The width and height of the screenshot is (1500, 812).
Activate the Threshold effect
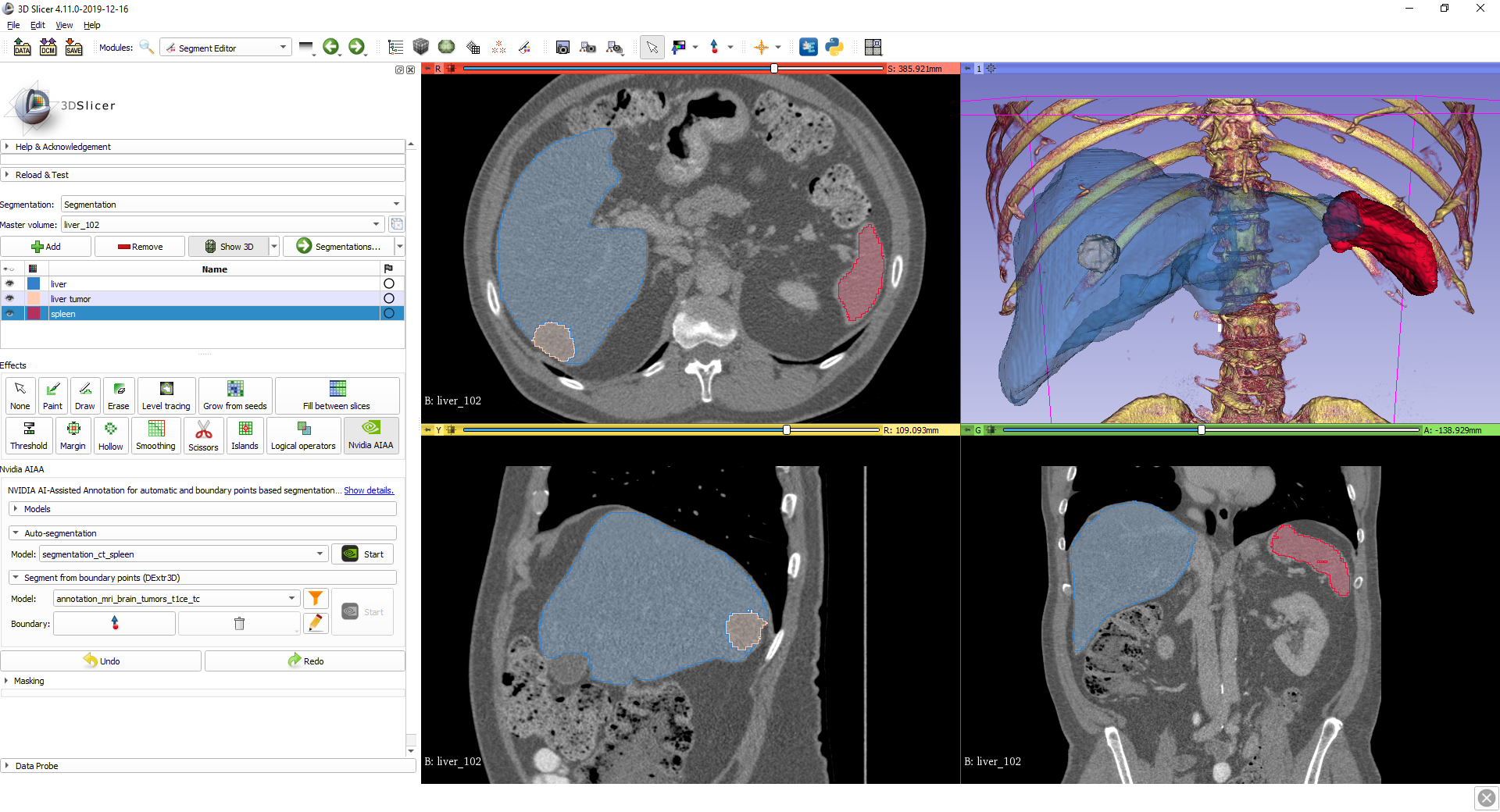coord(29,436)
